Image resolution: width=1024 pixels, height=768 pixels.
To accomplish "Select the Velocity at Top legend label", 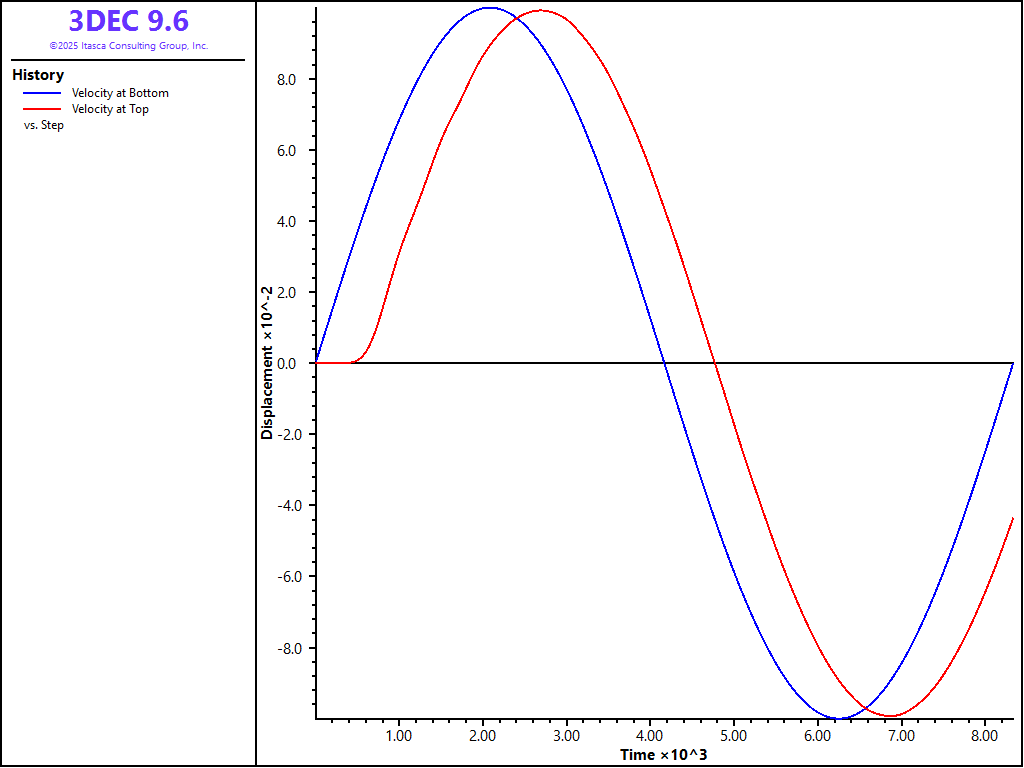I will coord(110,109).
